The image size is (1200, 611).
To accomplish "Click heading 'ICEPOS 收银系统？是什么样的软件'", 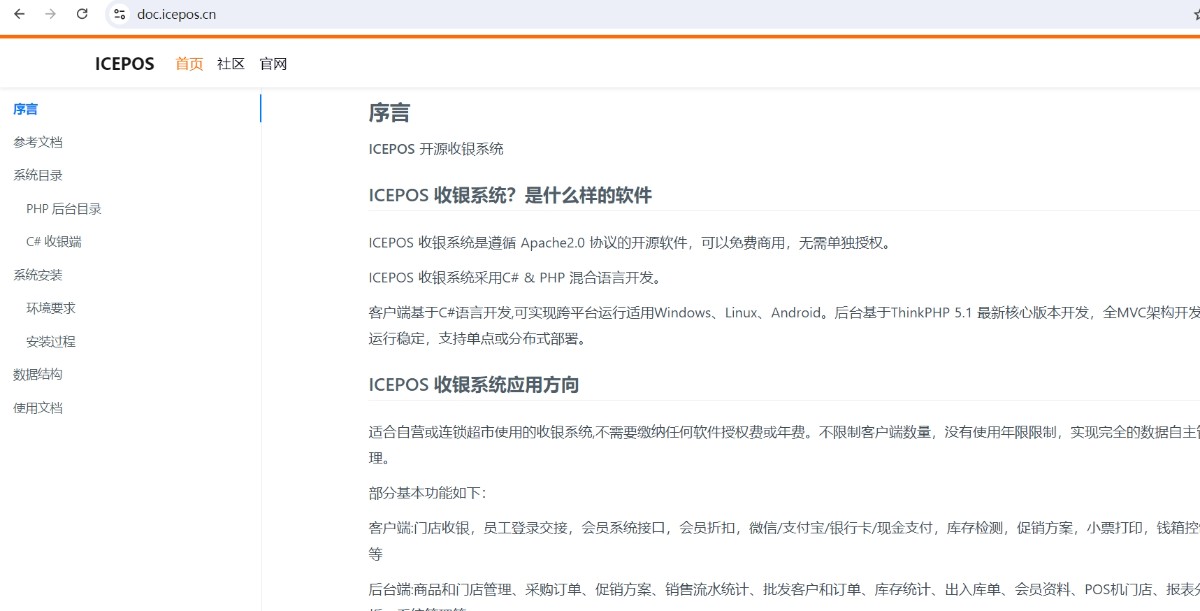I will 510,195.
